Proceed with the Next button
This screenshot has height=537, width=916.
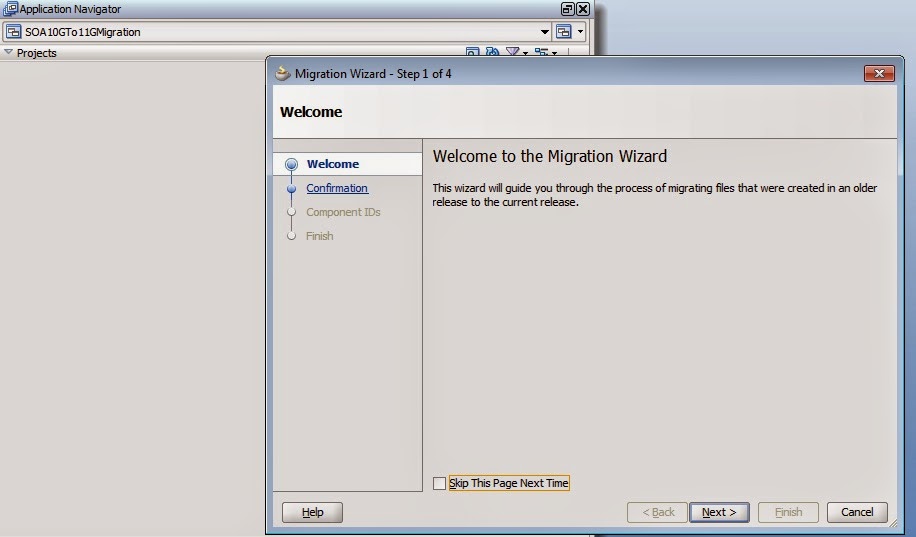719,512
